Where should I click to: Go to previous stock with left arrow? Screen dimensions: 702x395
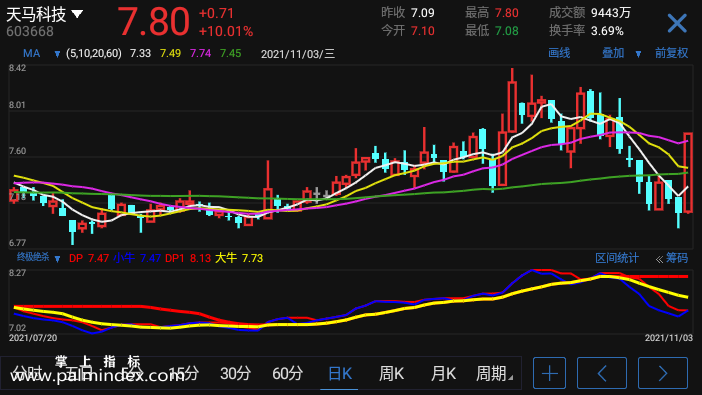point(602,373)
